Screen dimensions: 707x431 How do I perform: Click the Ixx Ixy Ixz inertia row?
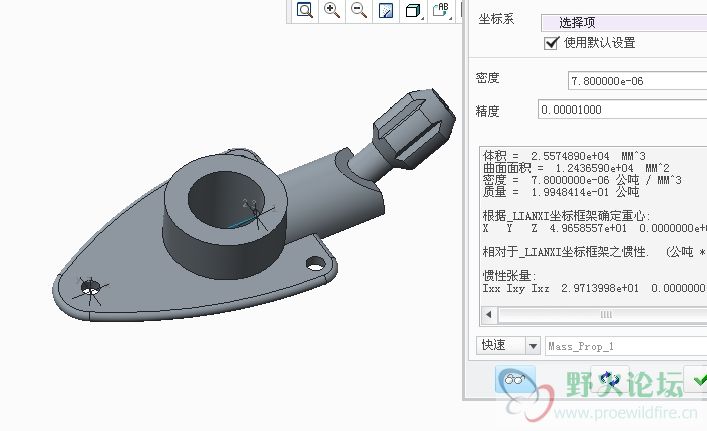[594, 288]
